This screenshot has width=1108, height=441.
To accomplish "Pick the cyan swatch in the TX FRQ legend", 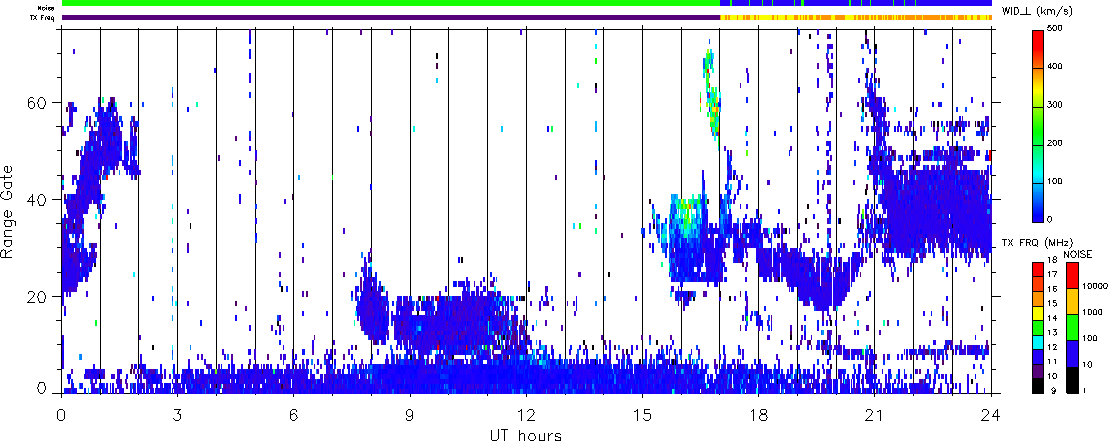I will click(x=1036, y=344).
